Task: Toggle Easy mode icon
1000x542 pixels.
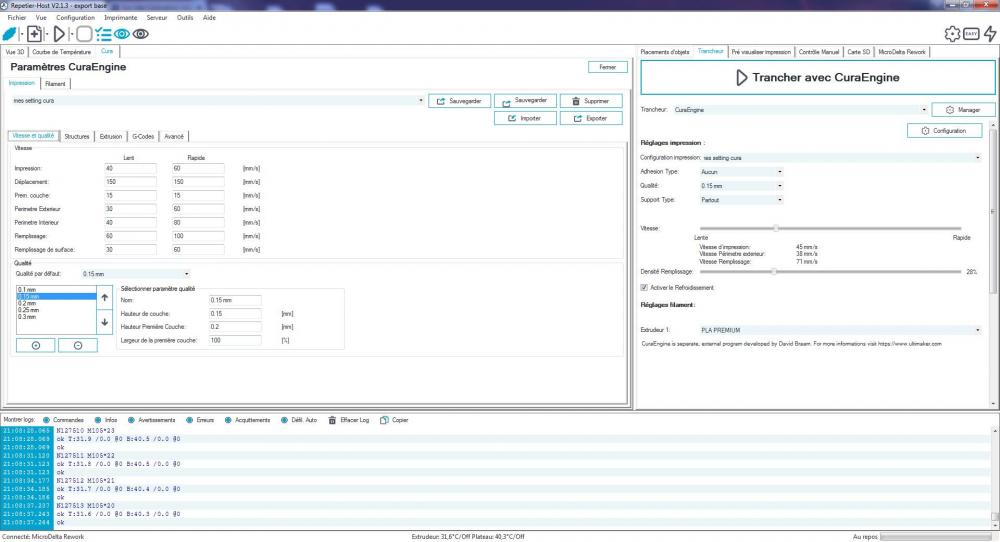Action: pos(971,34)
